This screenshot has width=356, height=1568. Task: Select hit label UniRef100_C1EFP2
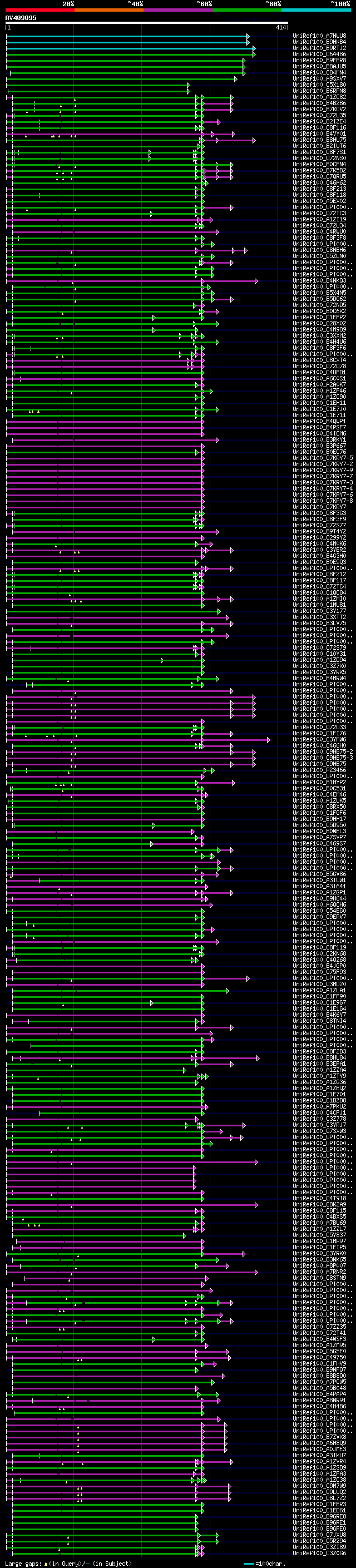(x=319, y=317)
